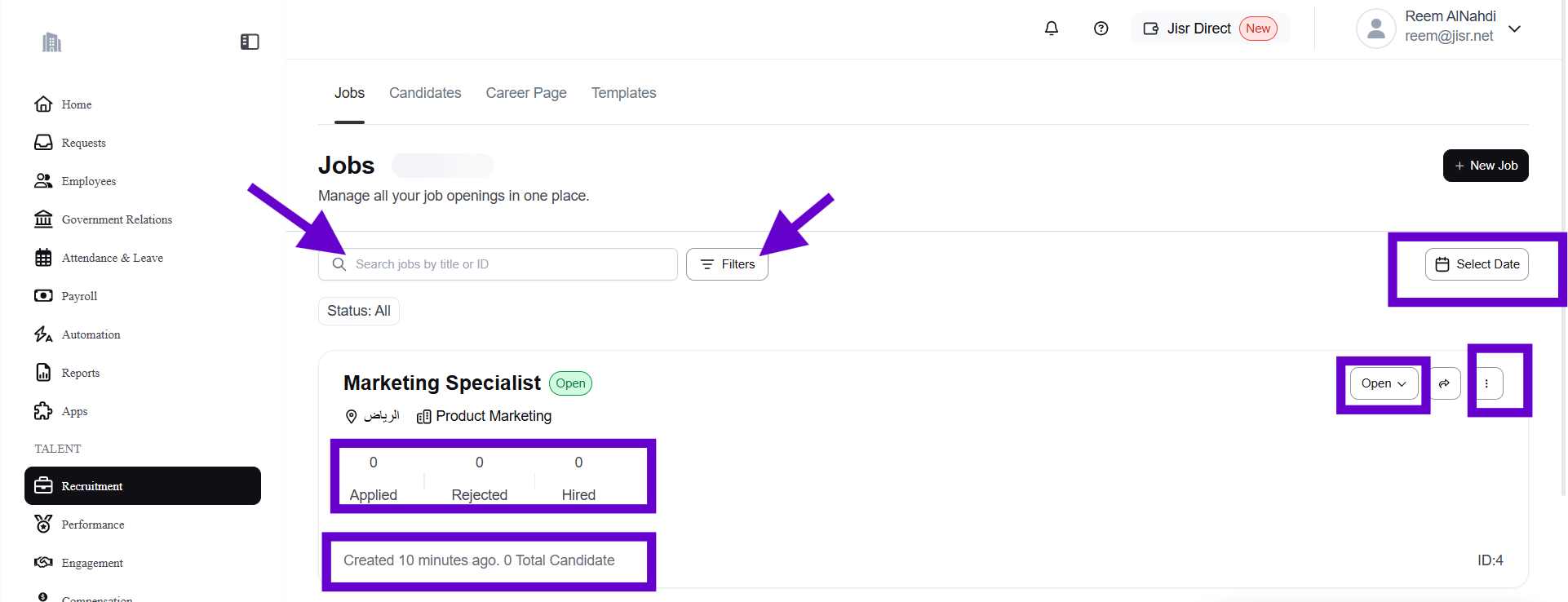Expand the Reem AlNahdi account chevron
1568x602 pixels.
click(1515, 29)
